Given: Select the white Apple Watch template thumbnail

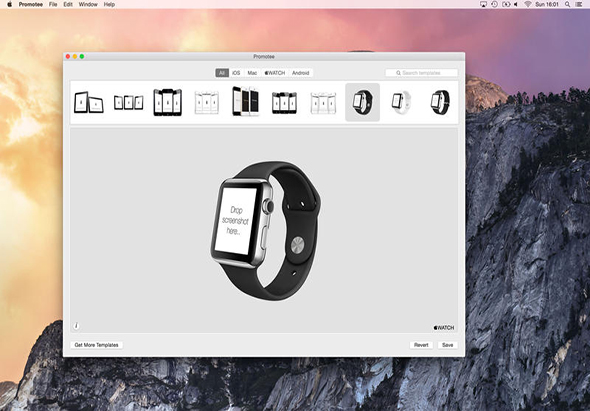Looking at the screenshot, I should click(401, 102).
